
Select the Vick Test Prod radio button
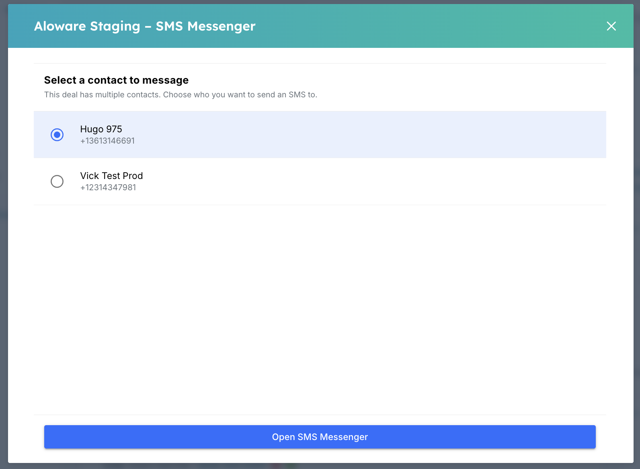(57, 181)
